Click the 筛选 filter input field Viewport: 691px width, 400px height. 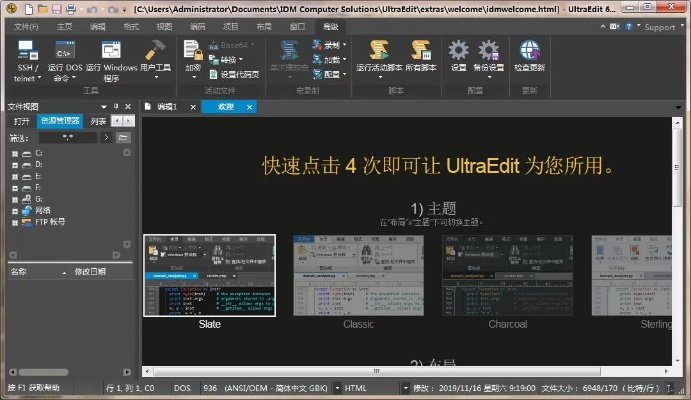pyautogui.click(x=68, y=137)
